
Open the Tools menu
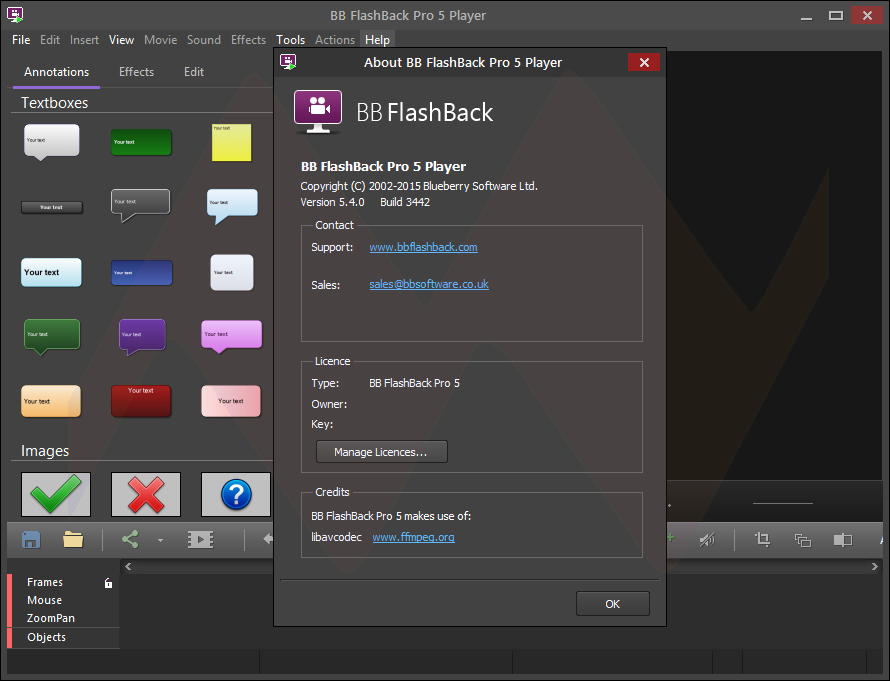click(x=291, y=40)
